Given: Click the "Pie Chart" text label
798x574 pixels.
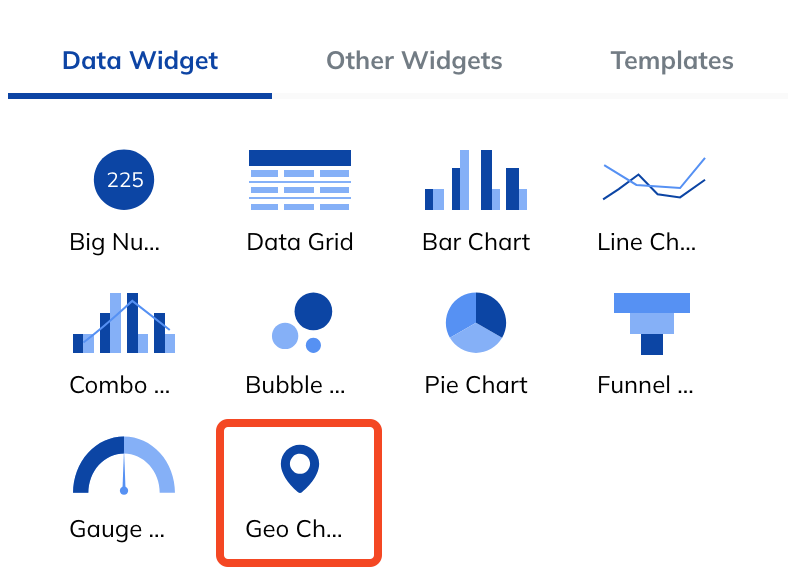Looking at the screenshot, I should click(x=476, y=385).
